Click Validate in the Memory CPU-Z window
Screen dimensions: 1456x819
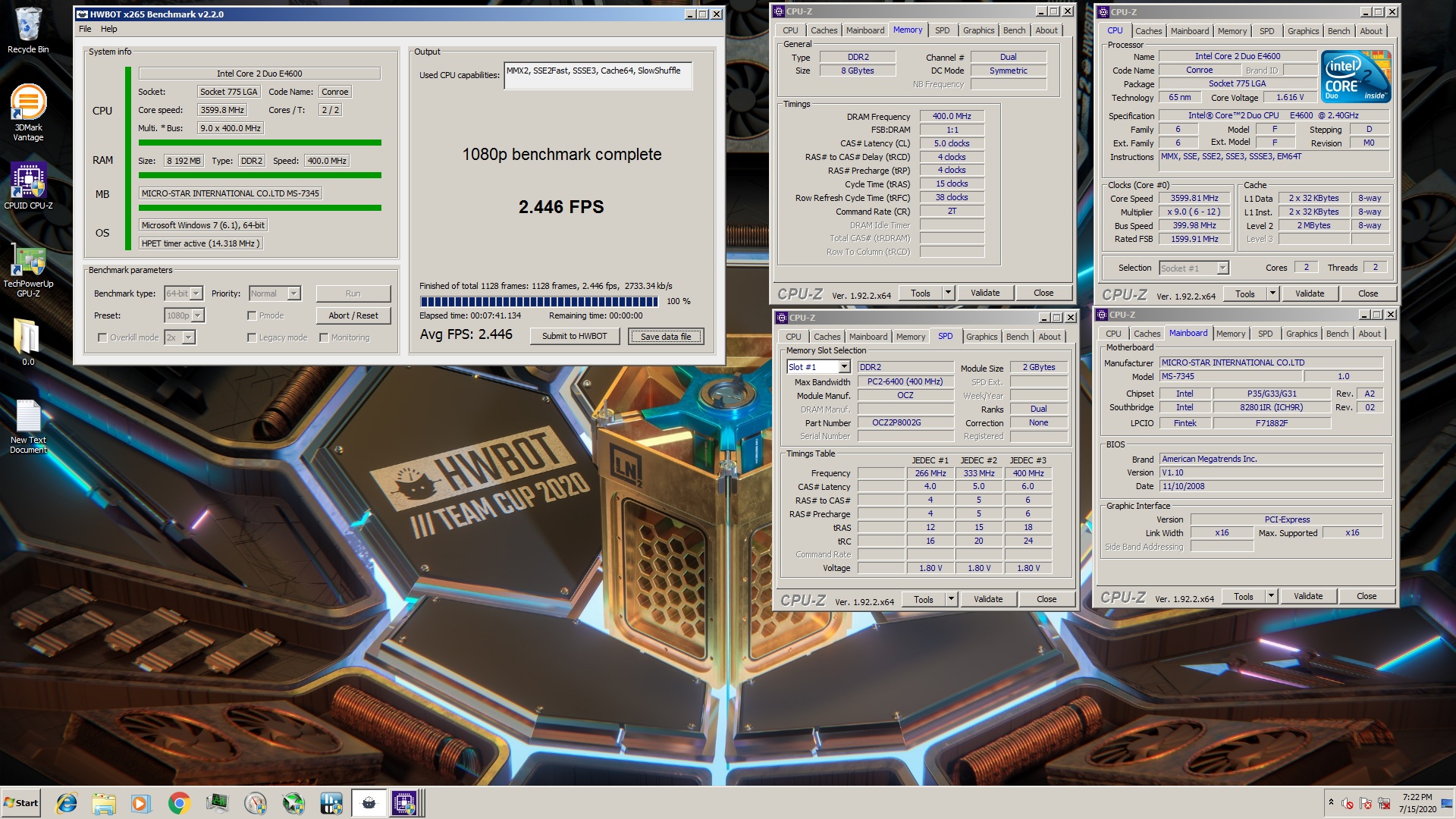point(985,293)
